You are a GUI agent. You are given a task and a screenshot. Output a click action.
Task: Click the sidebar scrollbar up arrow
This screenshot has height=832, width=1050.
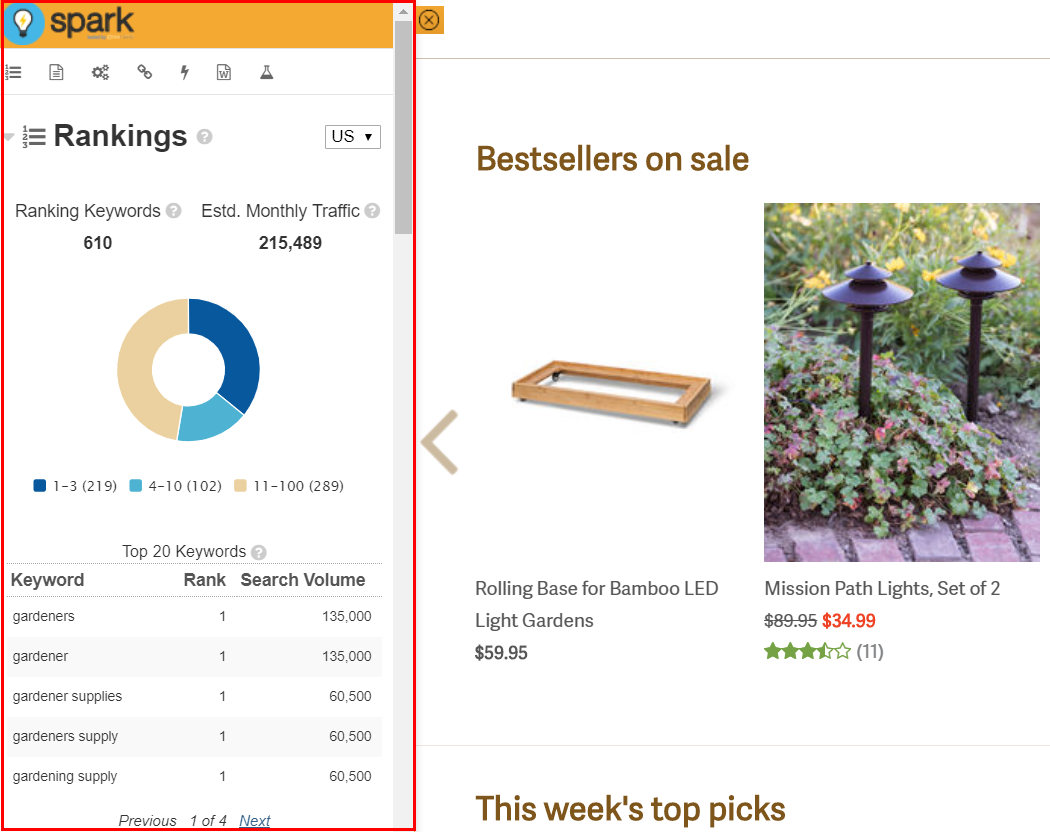click(403, 12)
